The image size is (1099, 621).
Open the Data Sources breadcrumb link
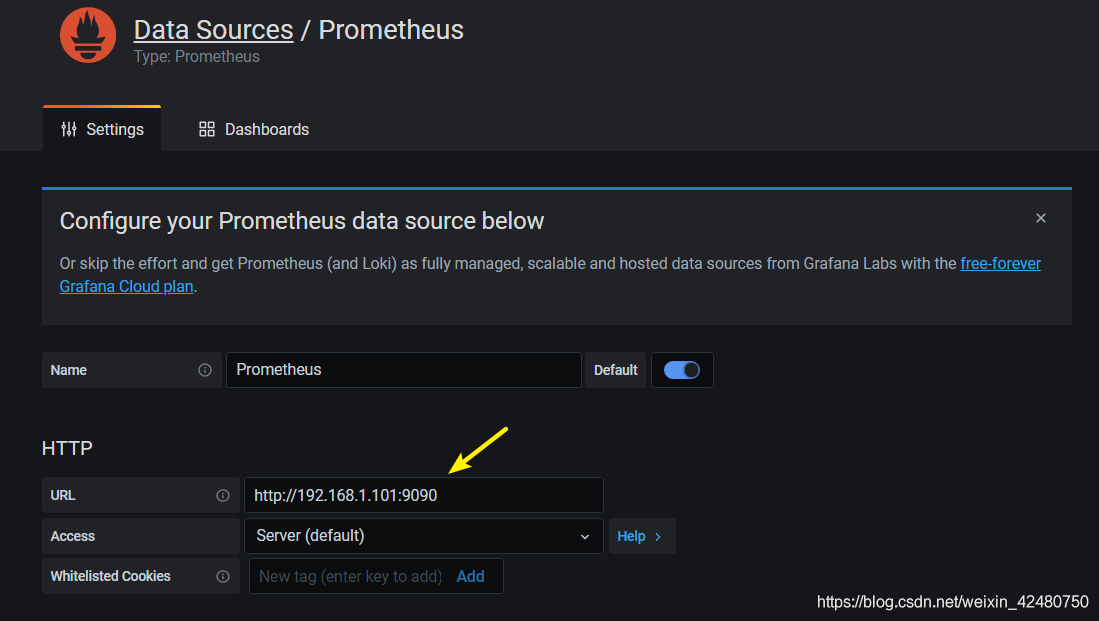[213, 29]
